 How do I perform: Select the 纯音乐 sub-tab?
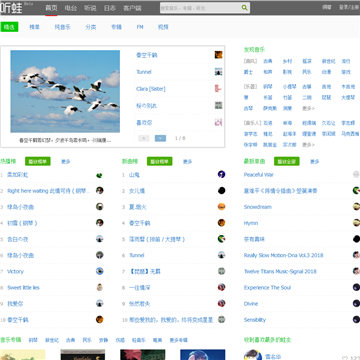pos(63,27)
